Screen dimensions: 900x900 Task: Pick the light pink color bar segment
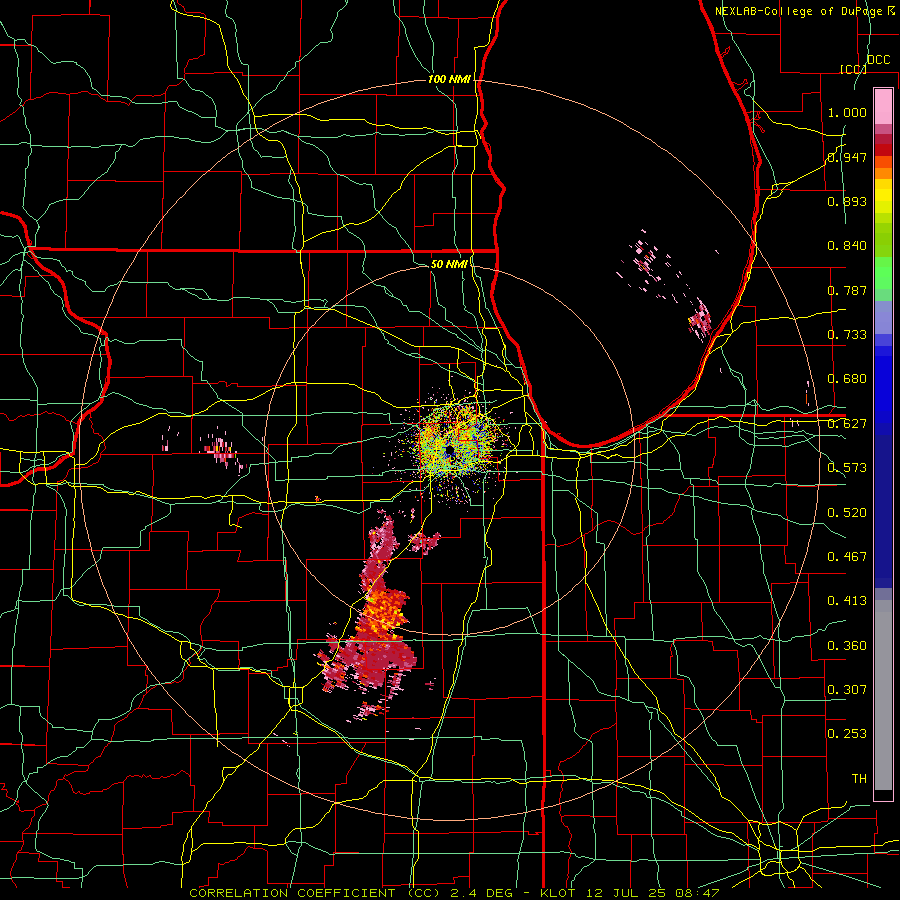click(x=883, y=106)
